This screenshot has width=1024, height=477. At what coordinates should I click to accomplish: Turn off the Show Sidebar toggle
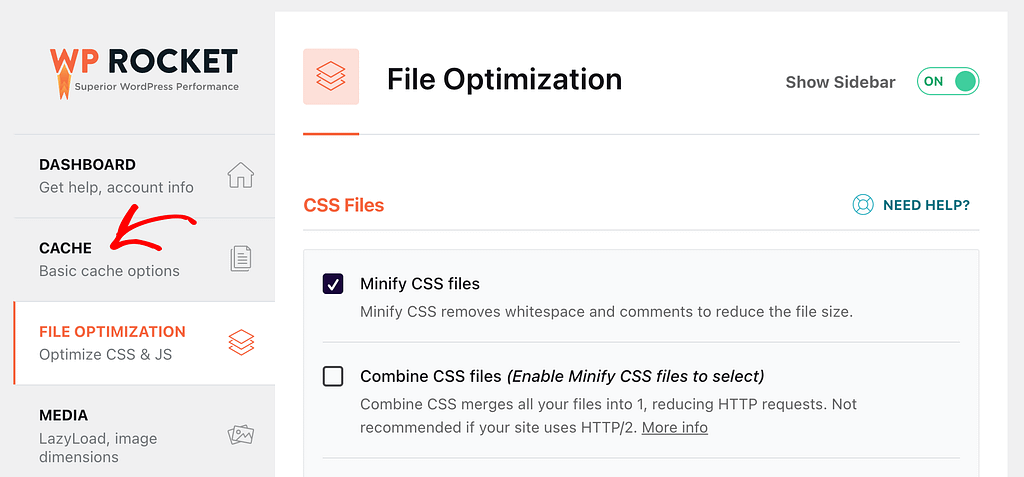tap(948, 81)
